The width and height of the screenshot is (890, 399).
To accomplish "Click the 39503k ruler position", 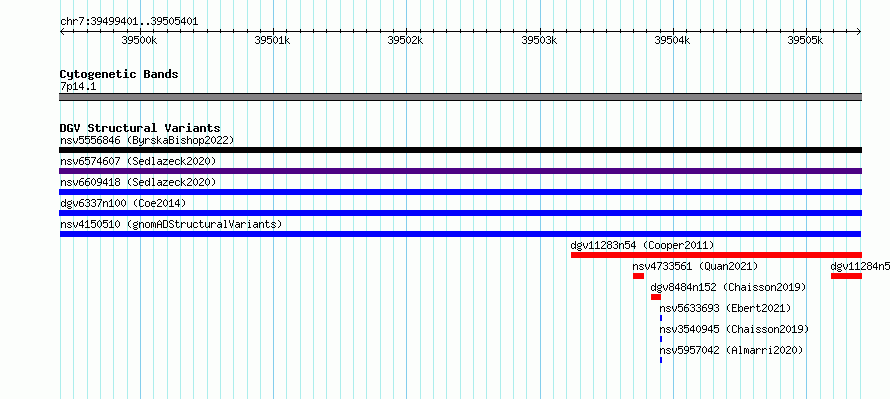I will [540, 41].
